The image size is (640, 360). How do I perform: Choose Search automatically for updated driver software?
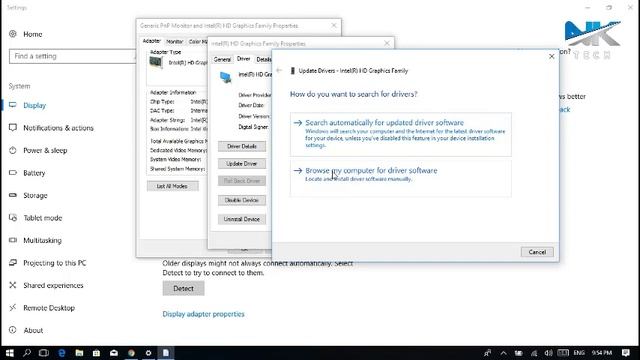[400, 134]
